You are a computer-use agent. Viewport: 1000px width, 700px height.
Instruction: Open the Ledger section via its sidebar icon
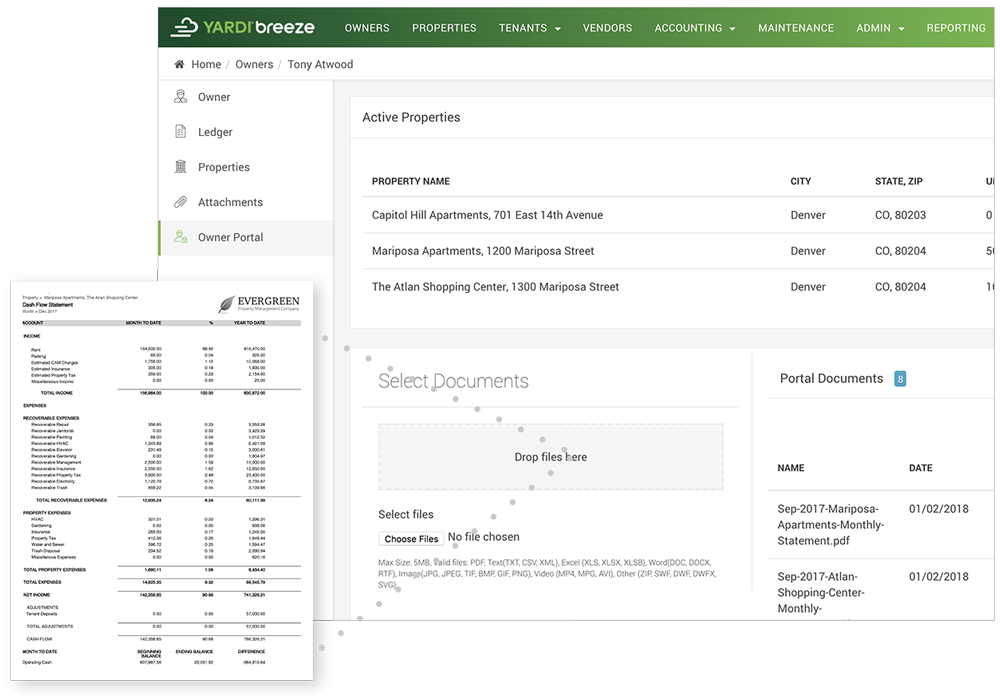182,131
